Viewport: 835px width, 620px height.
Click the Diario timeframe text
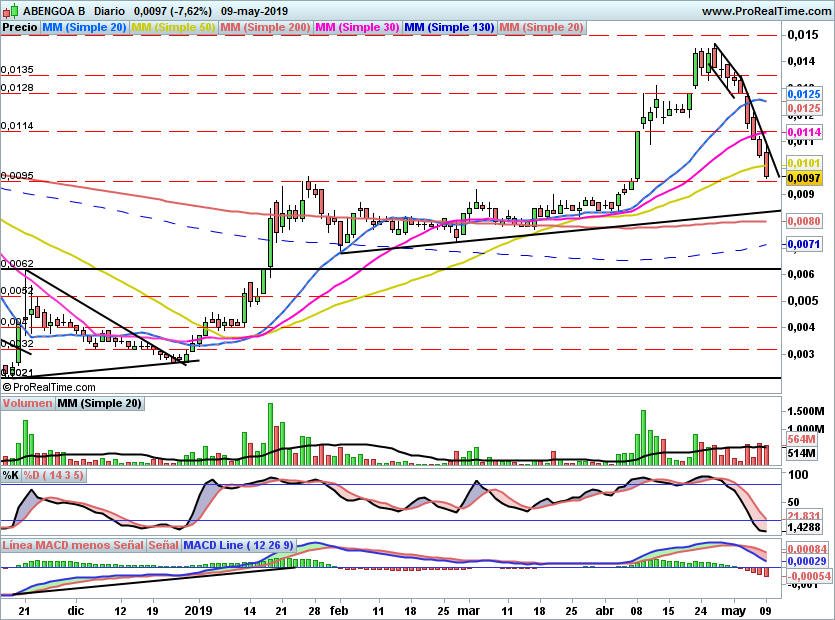pyautogui.click(x=110, y=11)
